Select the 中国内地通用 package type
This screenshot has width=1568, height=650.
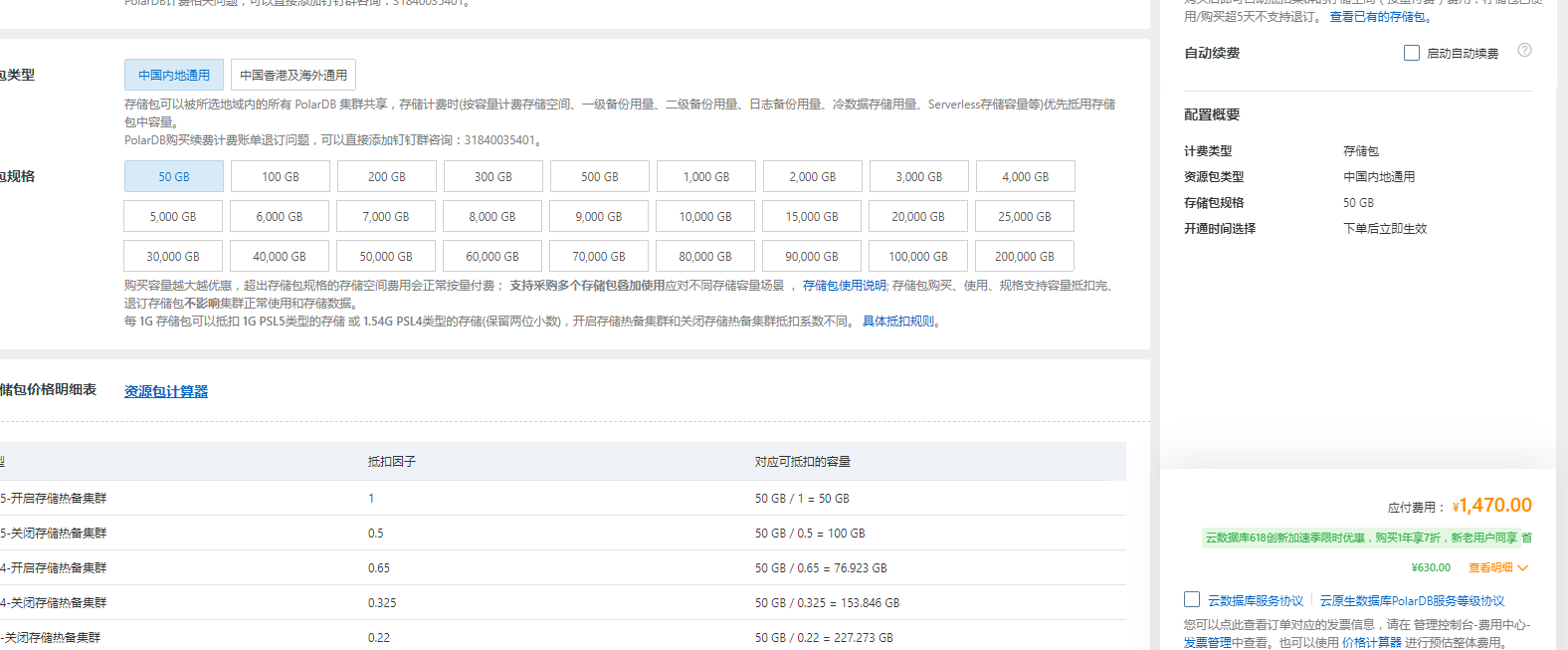tap(174, 75)
